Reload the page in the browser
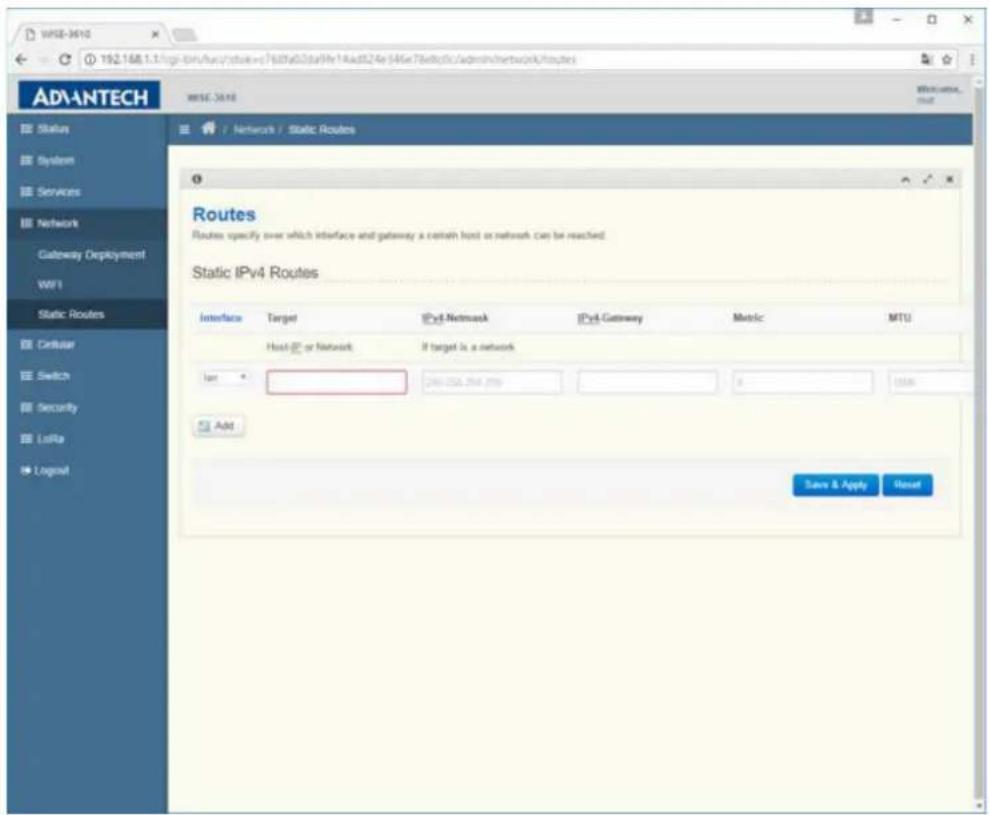The image size is (989, 815). 64,60
